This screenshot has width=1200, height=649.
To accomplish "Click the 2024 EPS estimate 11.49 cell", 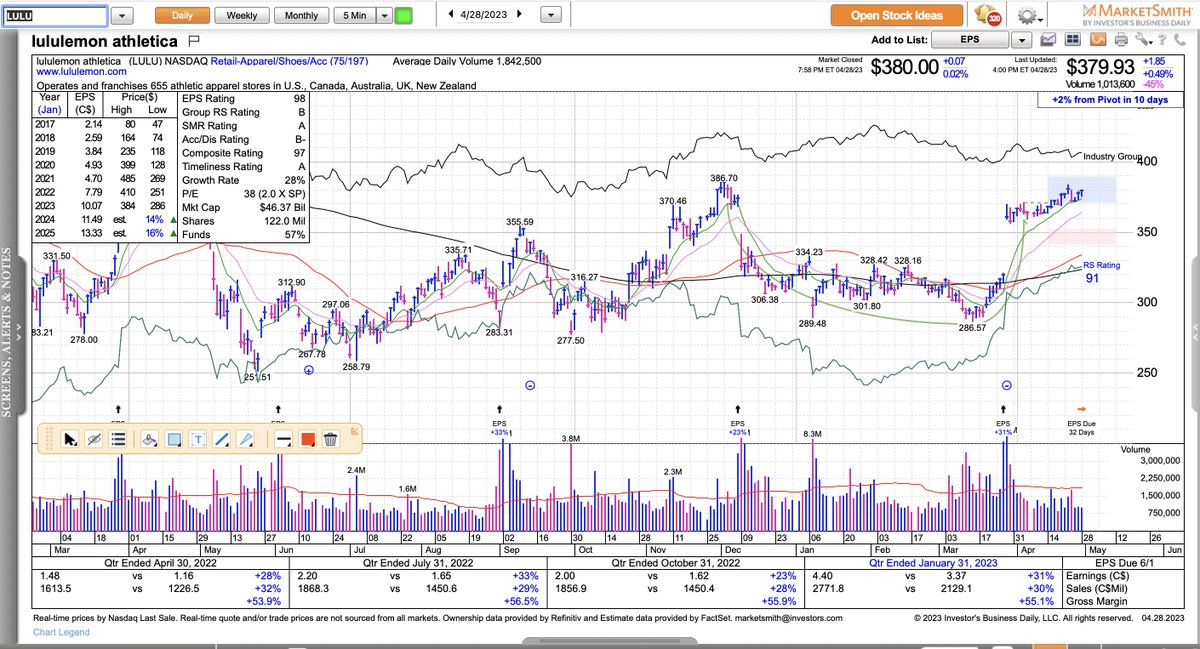I will [90, 221].
